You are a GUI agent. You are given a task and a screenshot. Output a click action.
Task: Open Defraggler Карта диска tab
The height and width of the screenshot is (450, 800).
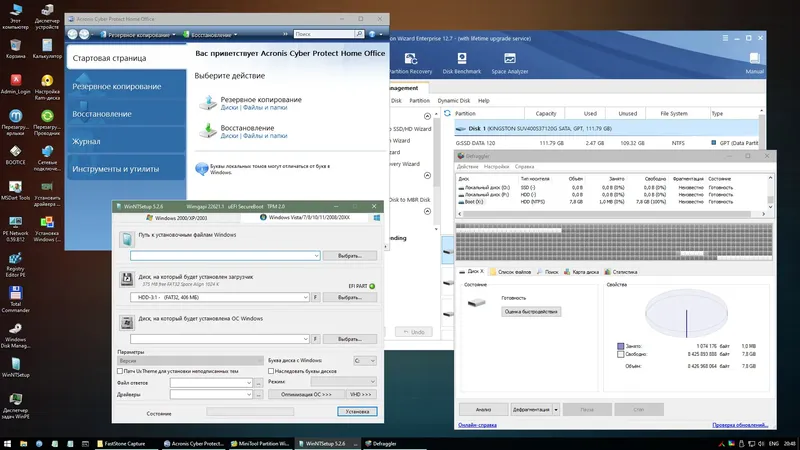click(x=582, y=272)
